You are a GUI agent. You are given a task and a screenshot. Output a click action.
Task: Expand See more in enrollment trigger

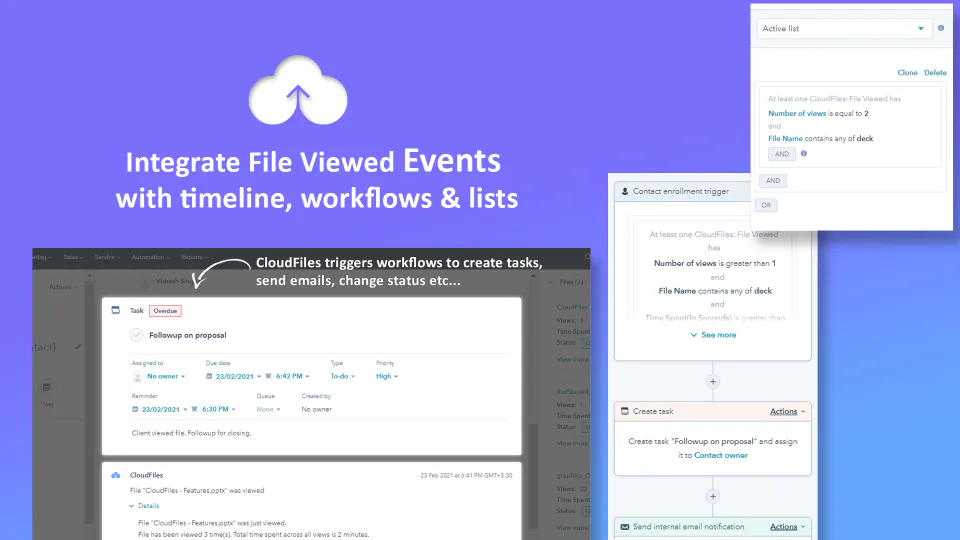(713, 335)
